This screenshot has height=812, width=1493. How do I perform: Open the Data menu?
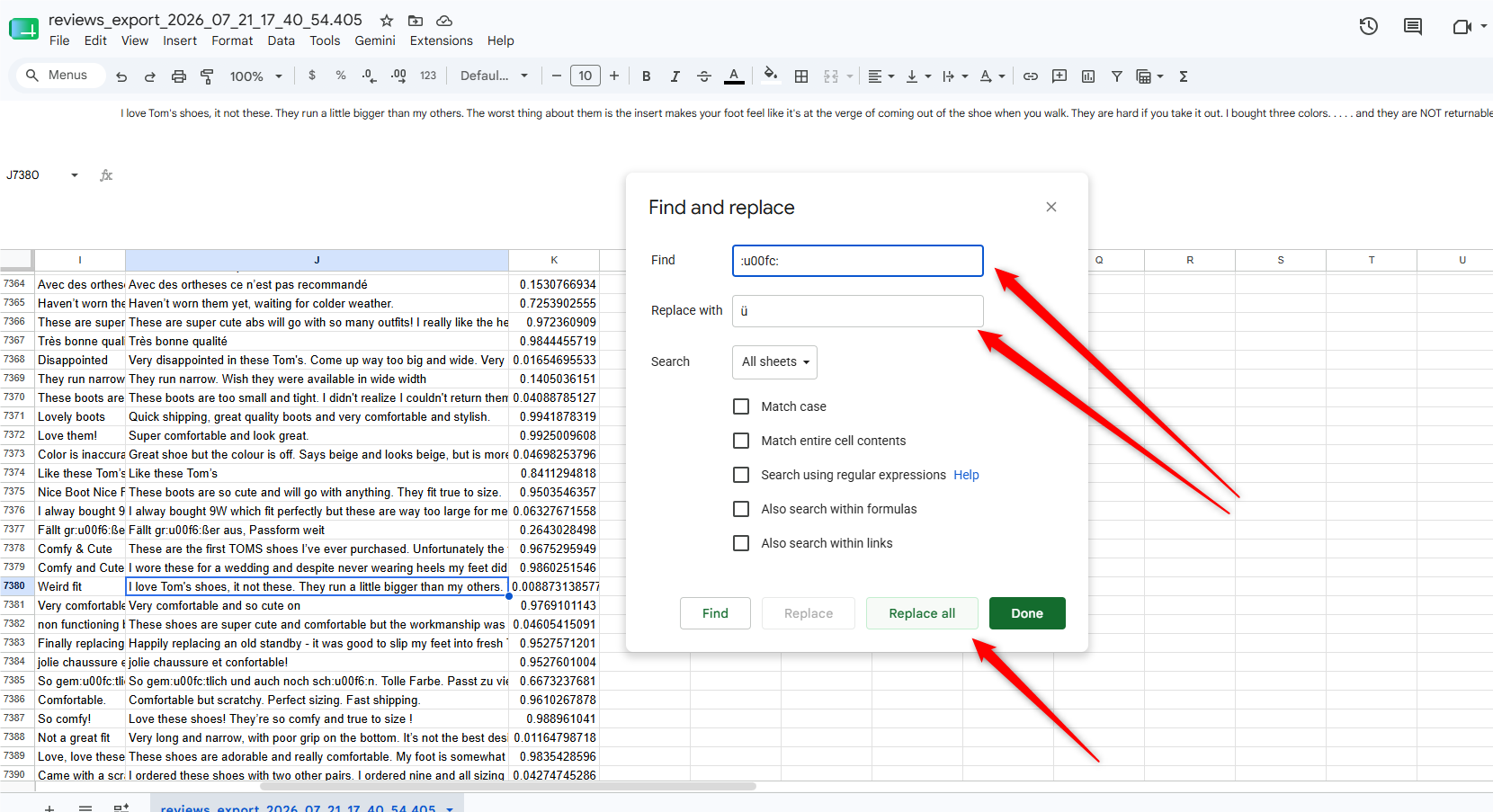point(281,40)
